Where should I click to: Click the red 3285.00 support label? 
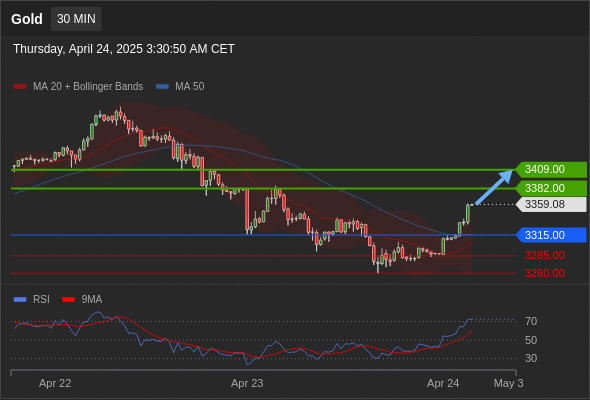tap(545, 255)
